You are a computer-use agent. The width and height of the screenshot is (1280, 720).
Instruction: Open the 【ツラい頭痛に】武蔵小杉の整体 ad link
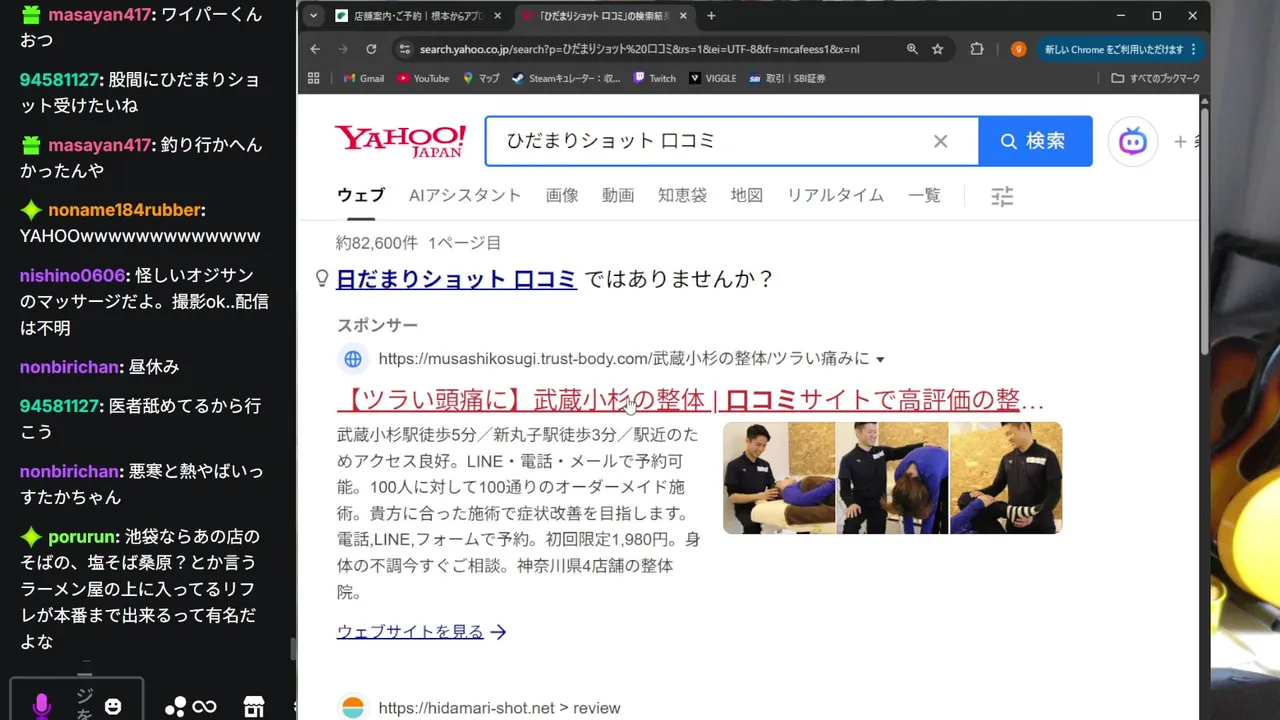[x=691, y=401]
